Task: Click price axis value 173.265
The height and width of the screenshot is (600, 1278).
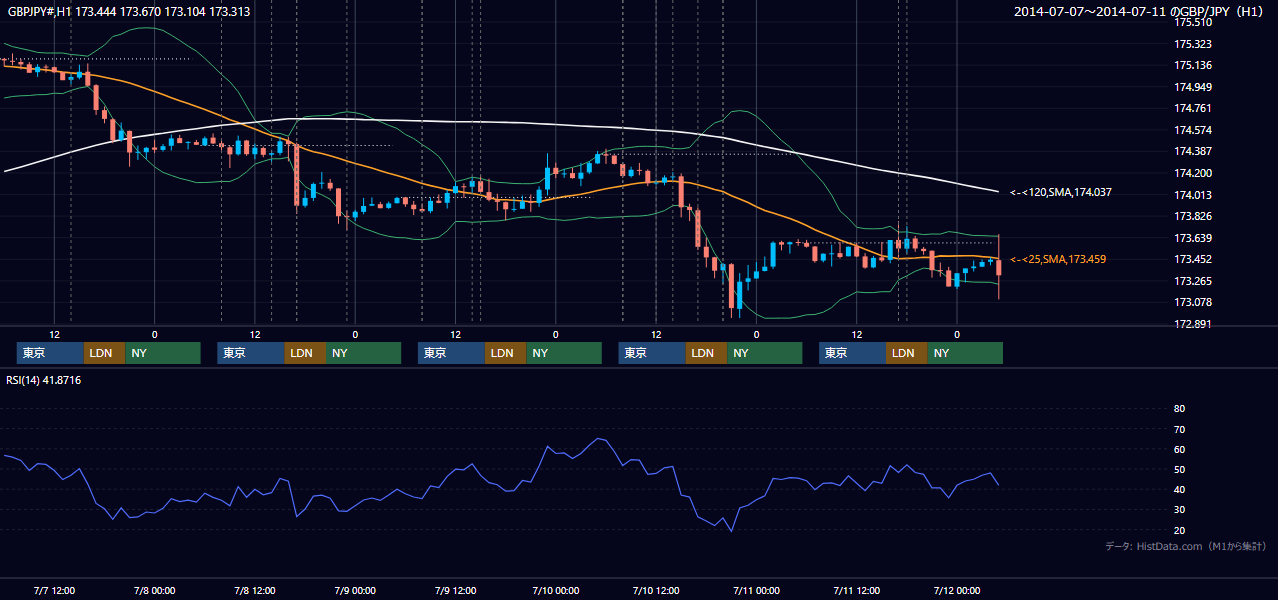Action: tap(1192, 282)
